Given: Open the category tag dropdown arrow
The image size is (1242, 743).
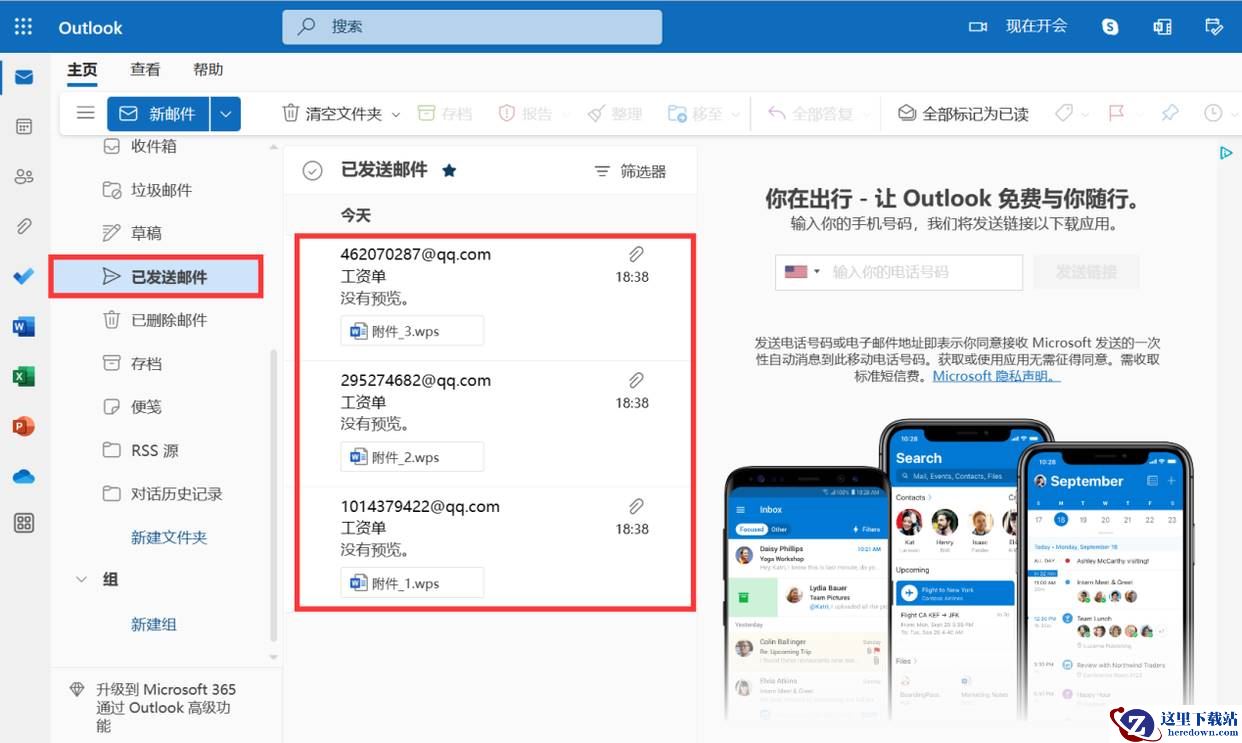Looking at the screenshot, I should [1086, 115].
